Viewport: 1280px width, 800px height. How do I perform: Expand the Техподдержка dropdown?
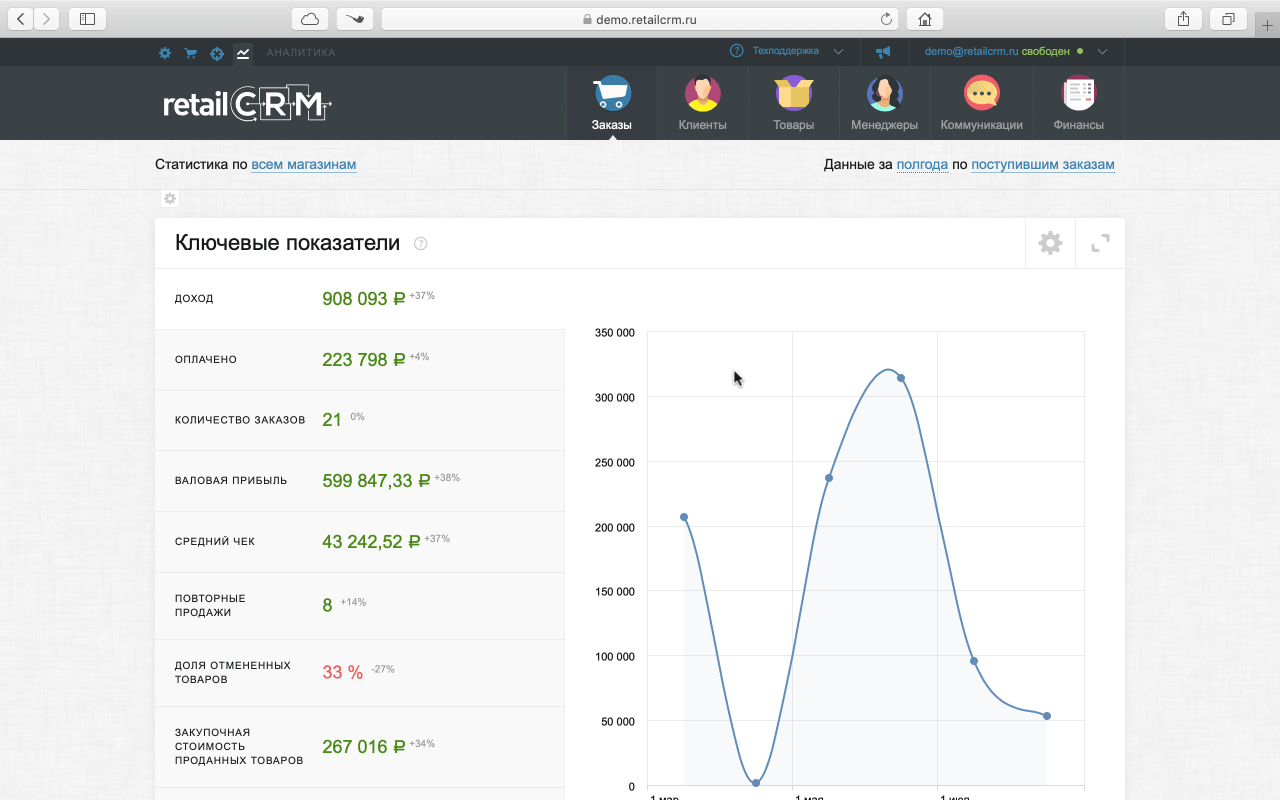(786, 51)
